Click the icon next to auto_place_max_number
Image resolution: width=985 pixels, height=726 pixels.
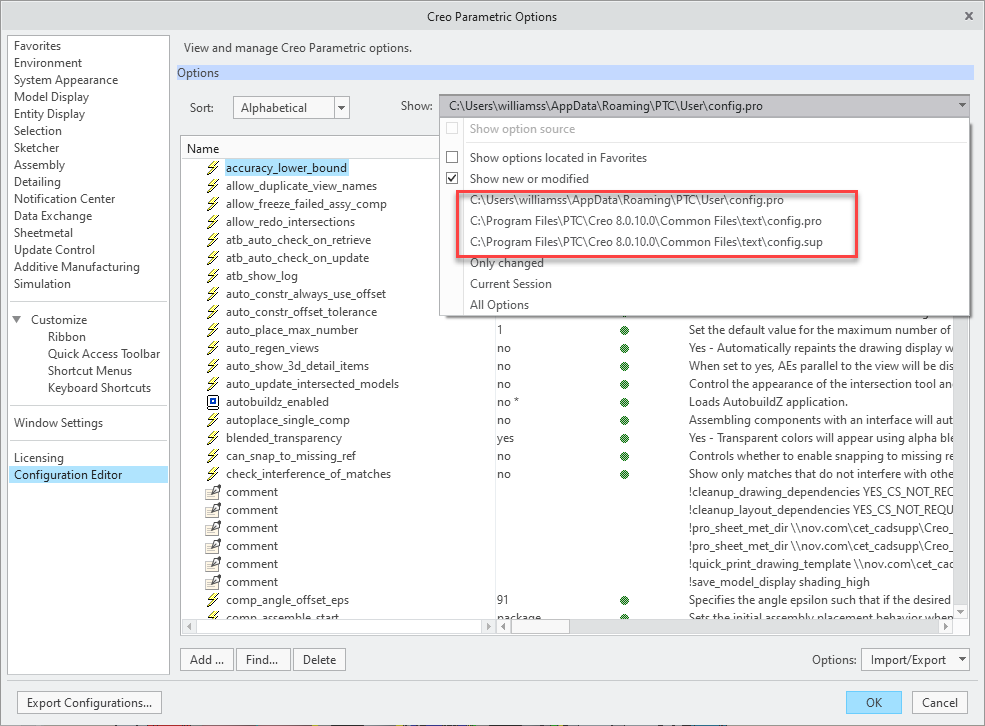212,330
